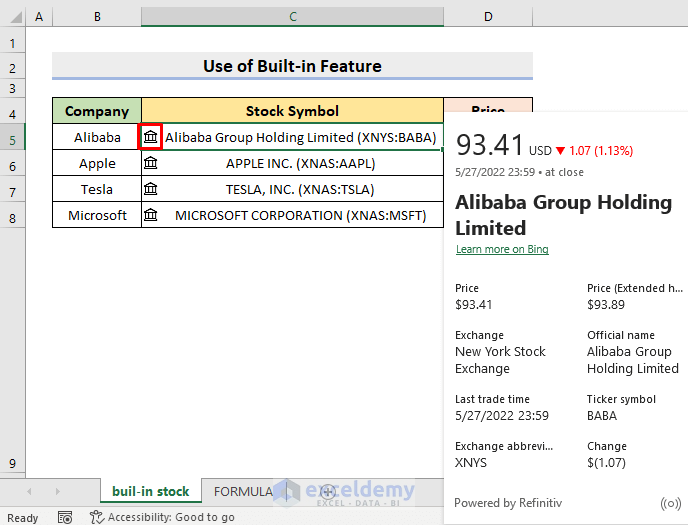The height and width of the screenshot is (525, 688).
Task: Select MICROSOFT CORPORATION (XNAS:MSFT) cell
Action: (300, 215)
